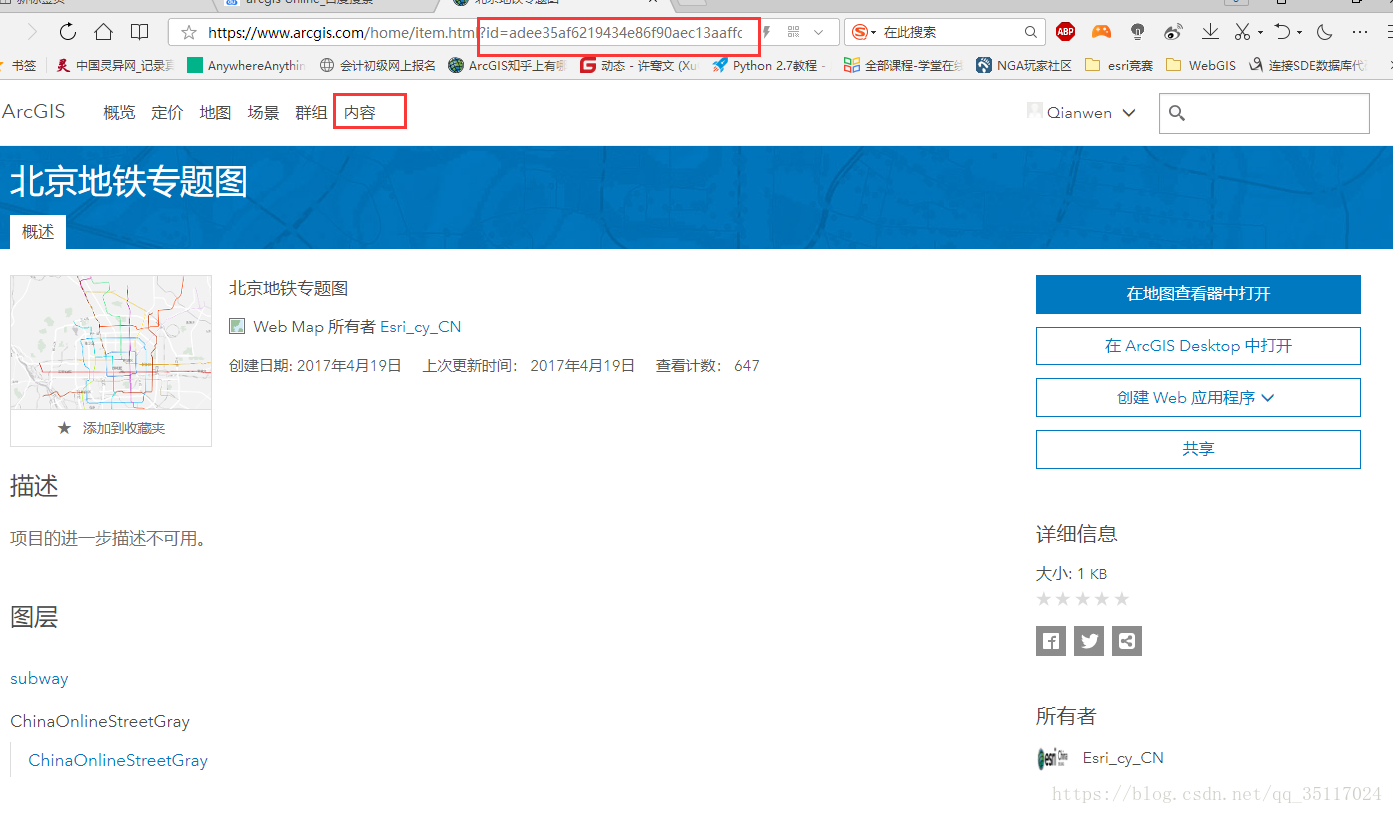Screen dimensions: 1393x814
Task: Open the downloads arrow icon
Action: (x=1210, y=32)
